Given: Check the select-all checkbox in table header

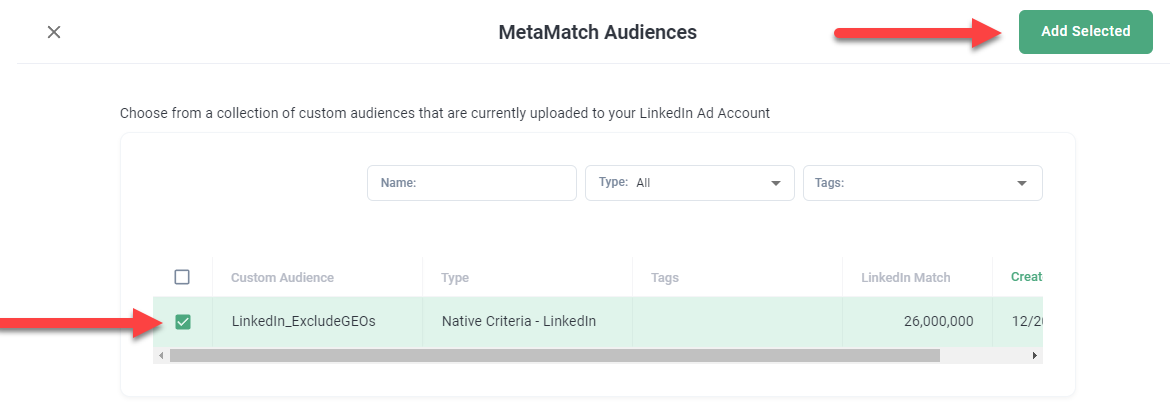Looking at the screenshot, I should coord(182,277).
